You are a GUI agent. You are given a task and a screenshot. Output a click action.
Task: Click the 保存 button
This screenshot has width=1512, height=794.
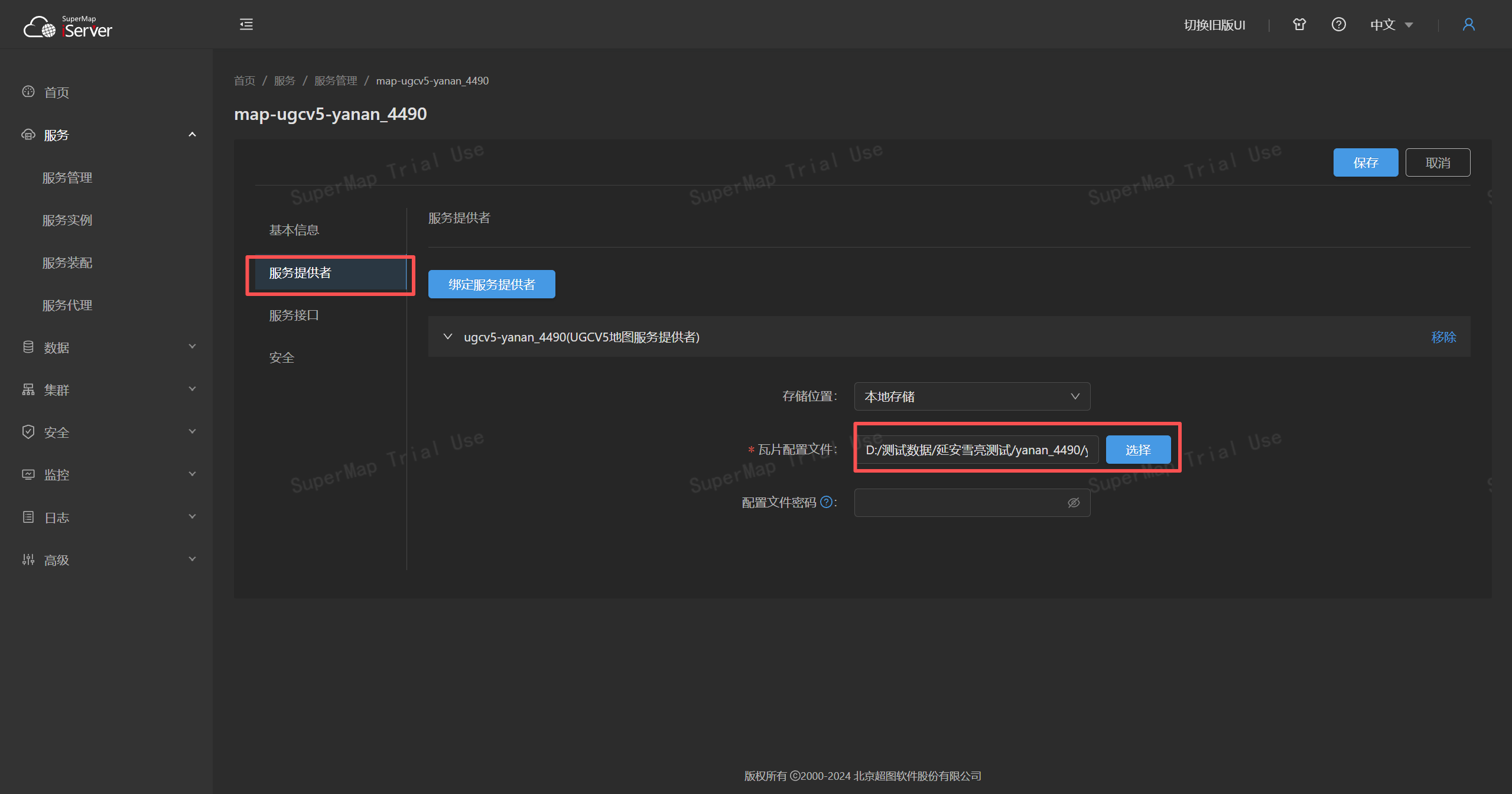(1365, 162)
